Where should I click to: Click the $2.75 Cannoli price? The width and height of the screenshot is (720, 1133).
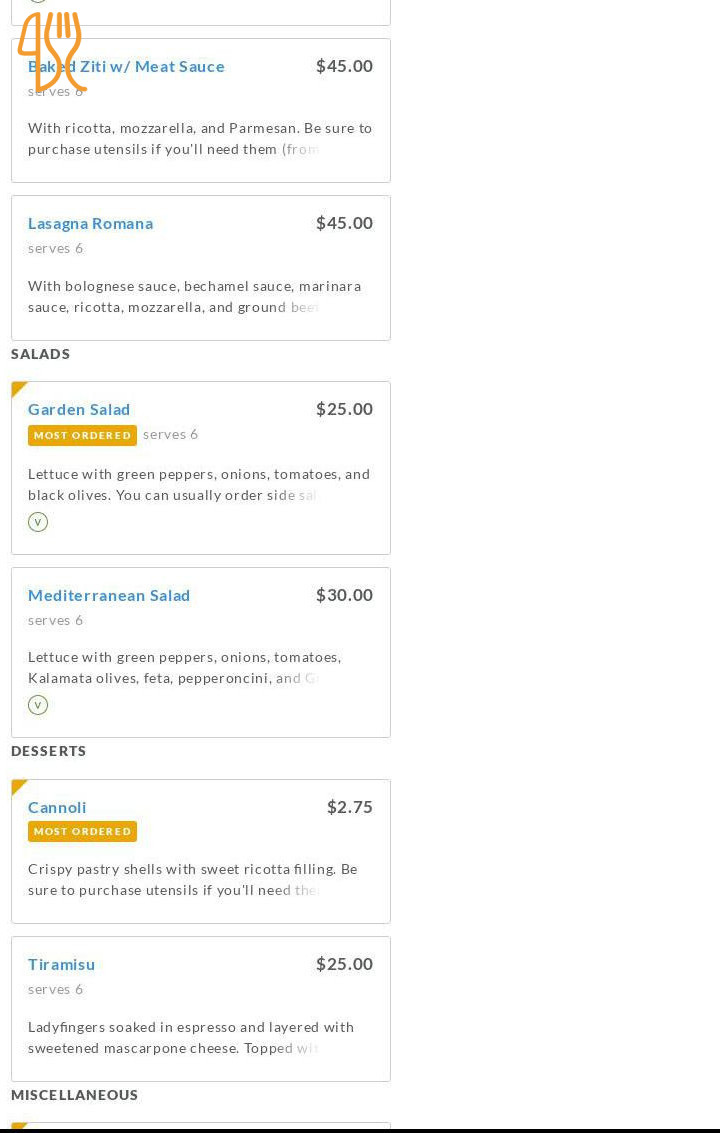coord(350,807)
